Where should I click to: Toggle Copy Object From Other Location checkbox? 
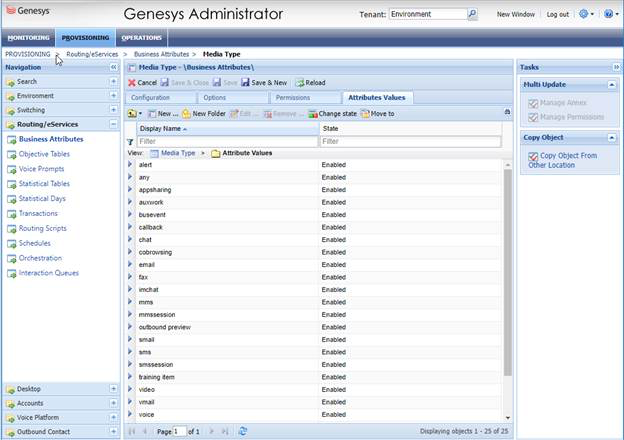click(x=532, y=156)
